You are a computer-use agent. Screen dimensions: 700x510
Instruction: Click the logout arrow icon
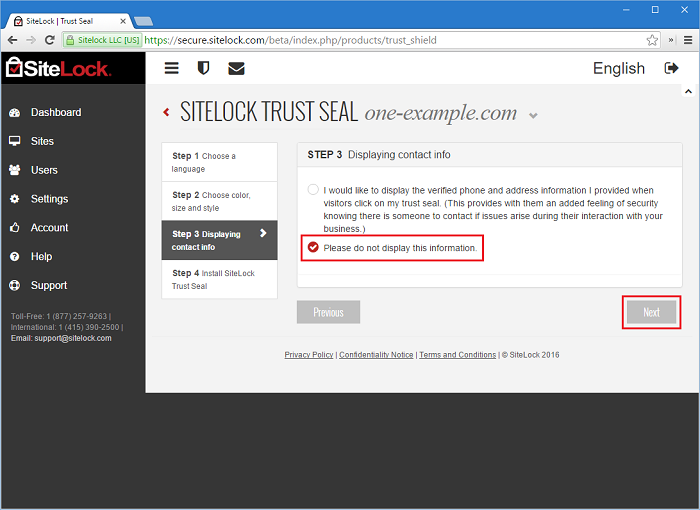click(671, 68)
